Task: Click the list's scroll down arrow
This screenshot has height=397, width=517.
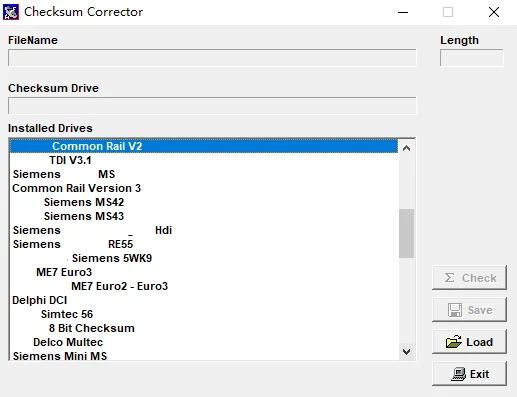Action: coord(406,351)
